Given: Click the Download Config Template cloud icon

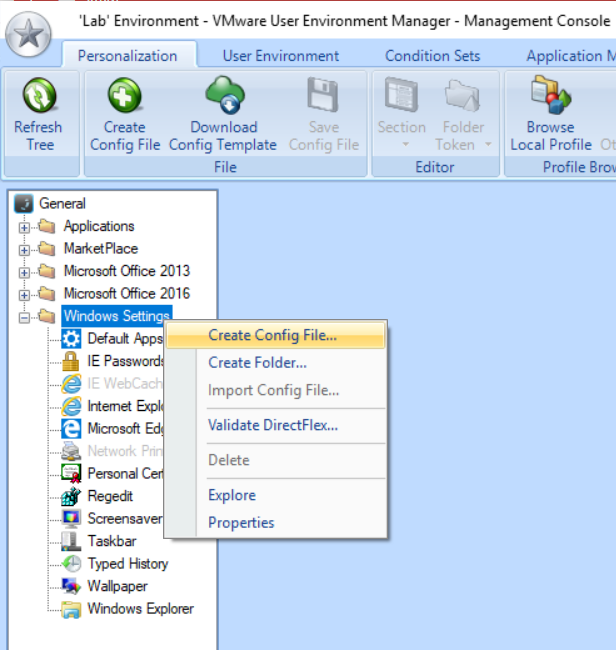Looking at the screenshot, I should point(225,95).
